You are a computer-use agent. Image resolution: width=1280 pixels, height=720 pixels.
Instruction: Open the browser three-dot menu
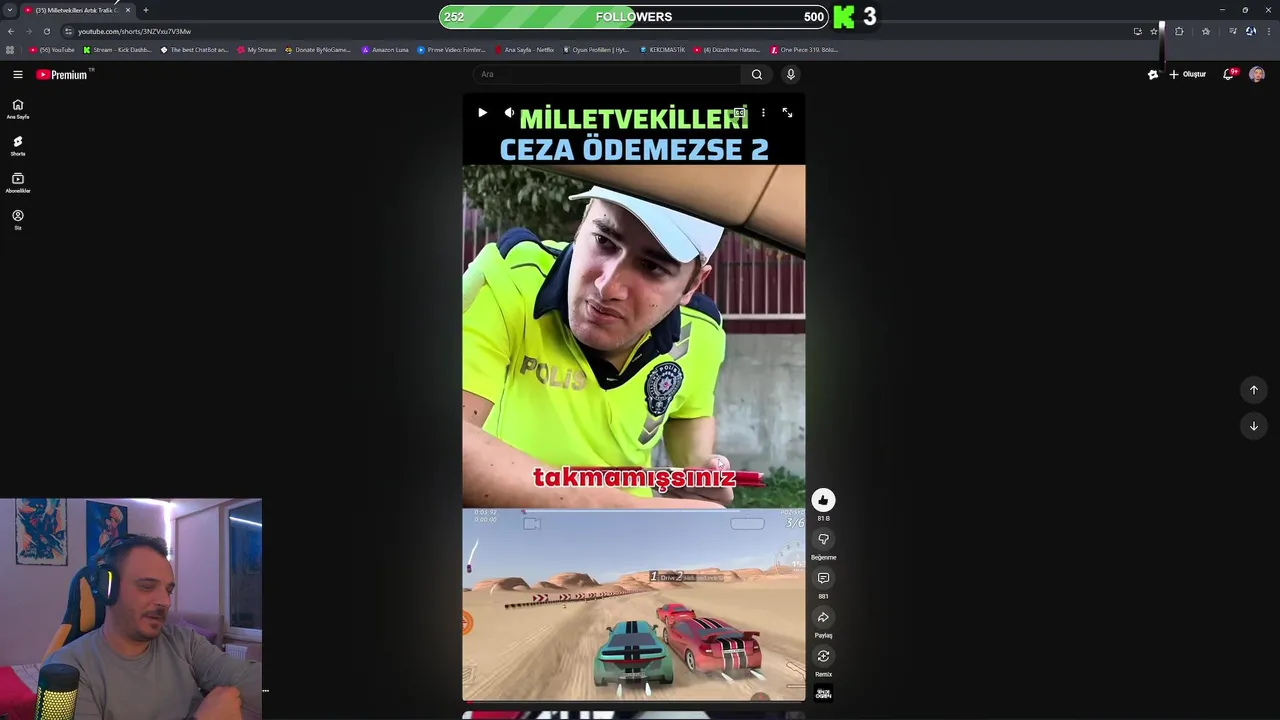tap(1269, 31)
